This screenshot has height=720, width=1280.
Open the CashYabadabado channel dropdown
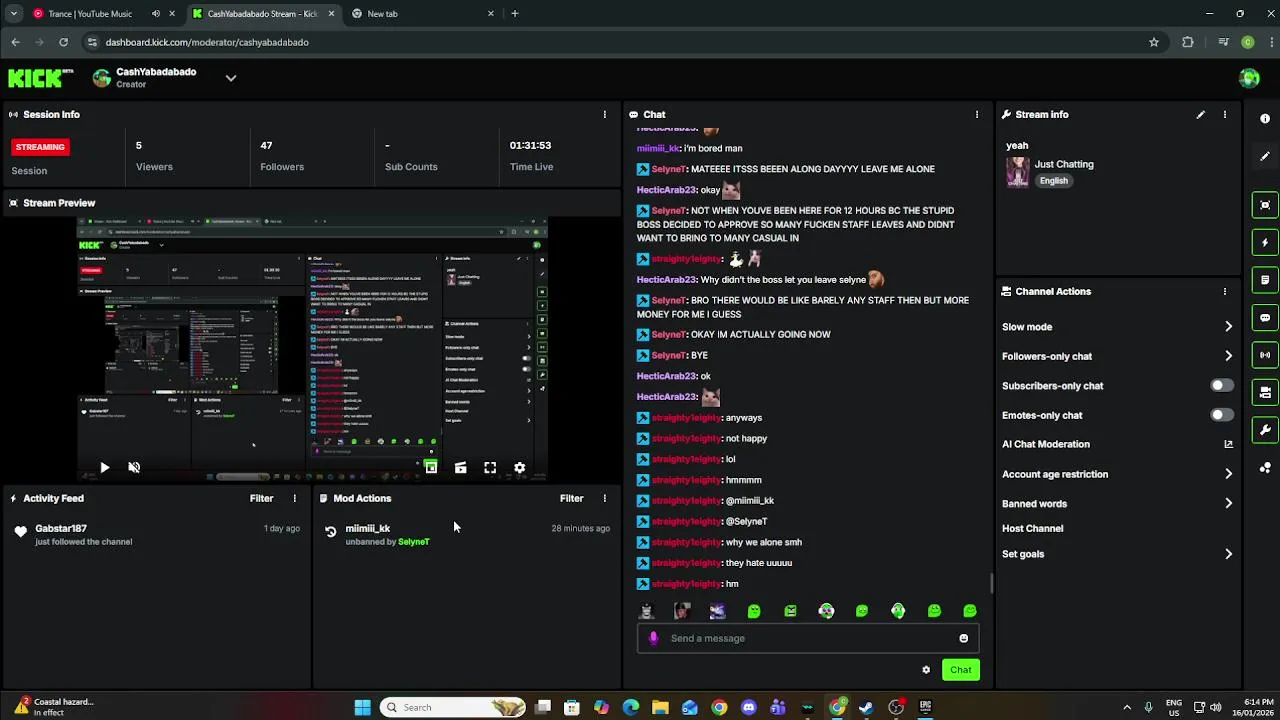[231, 78]
